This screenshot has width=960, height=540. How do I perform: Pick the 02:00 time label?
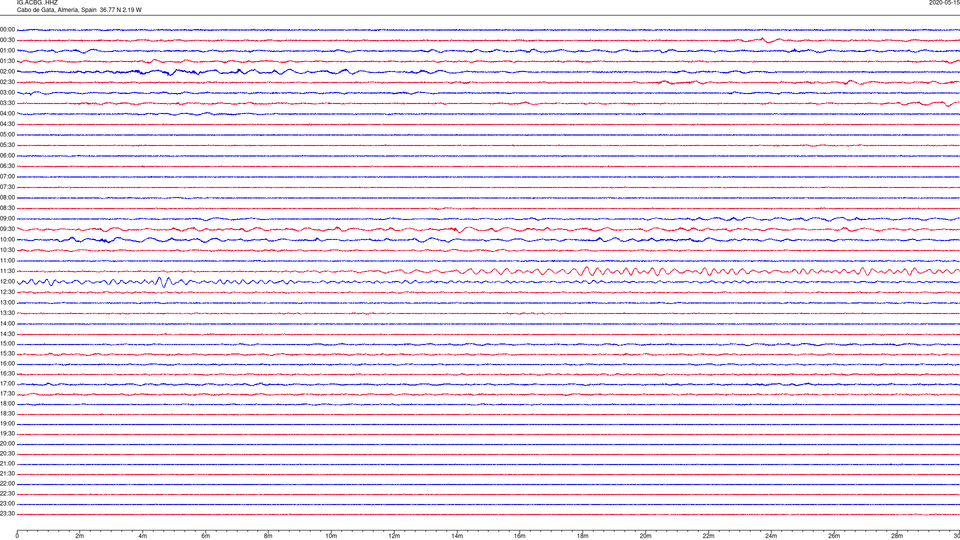tap(7, 72)
